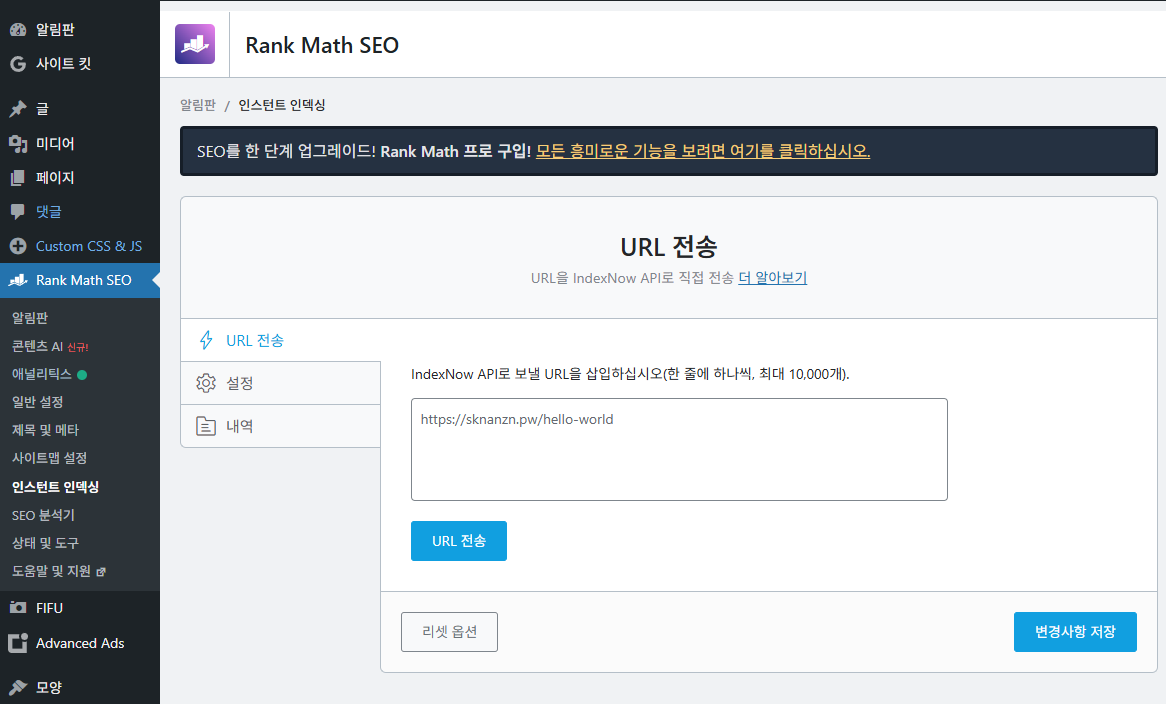
Task: Click the Rank Math chart icon in sidebar
Action: tap(18, 280)
